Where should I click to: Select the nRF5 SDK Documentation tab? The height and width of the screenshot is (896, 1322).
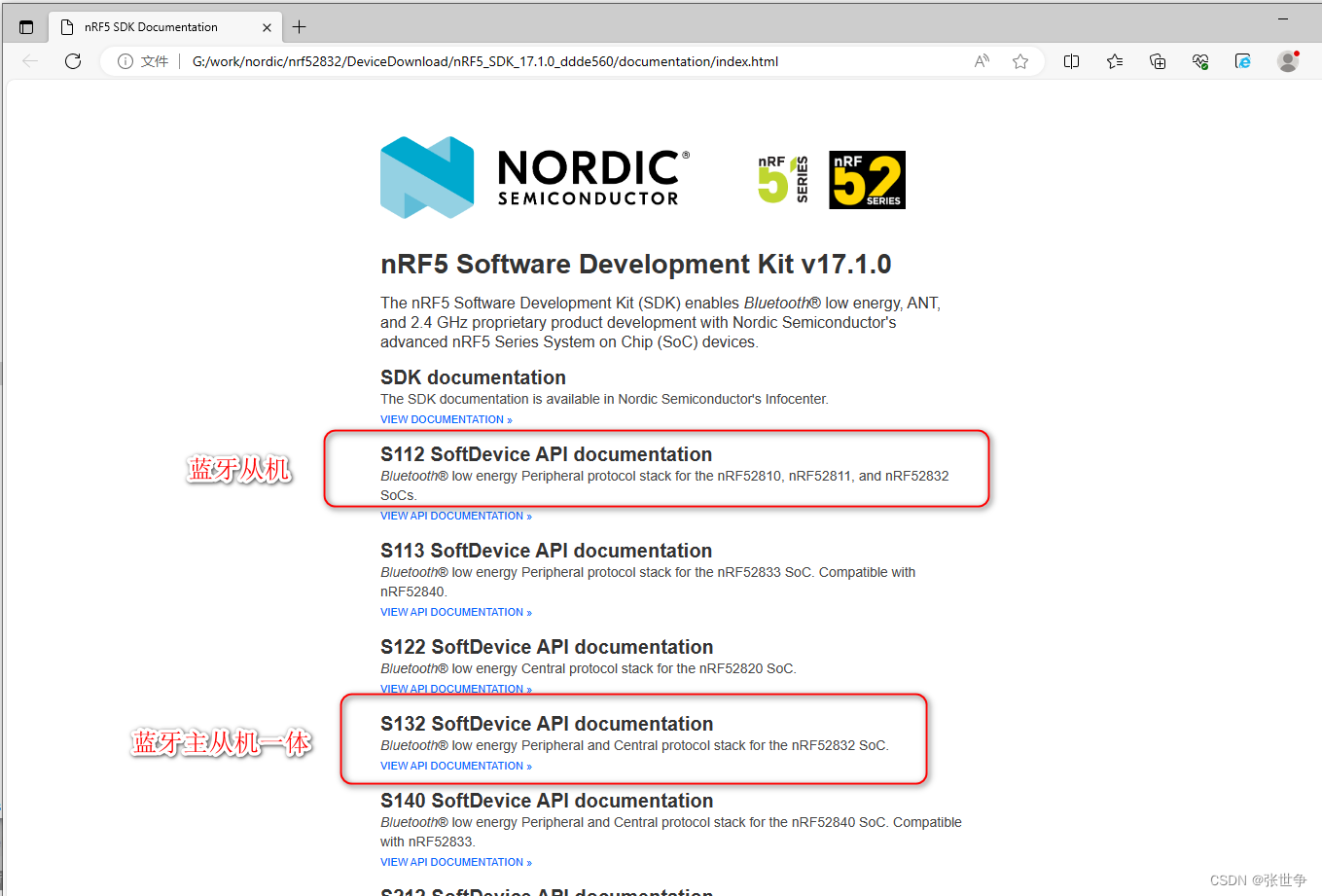coord(164,27)
